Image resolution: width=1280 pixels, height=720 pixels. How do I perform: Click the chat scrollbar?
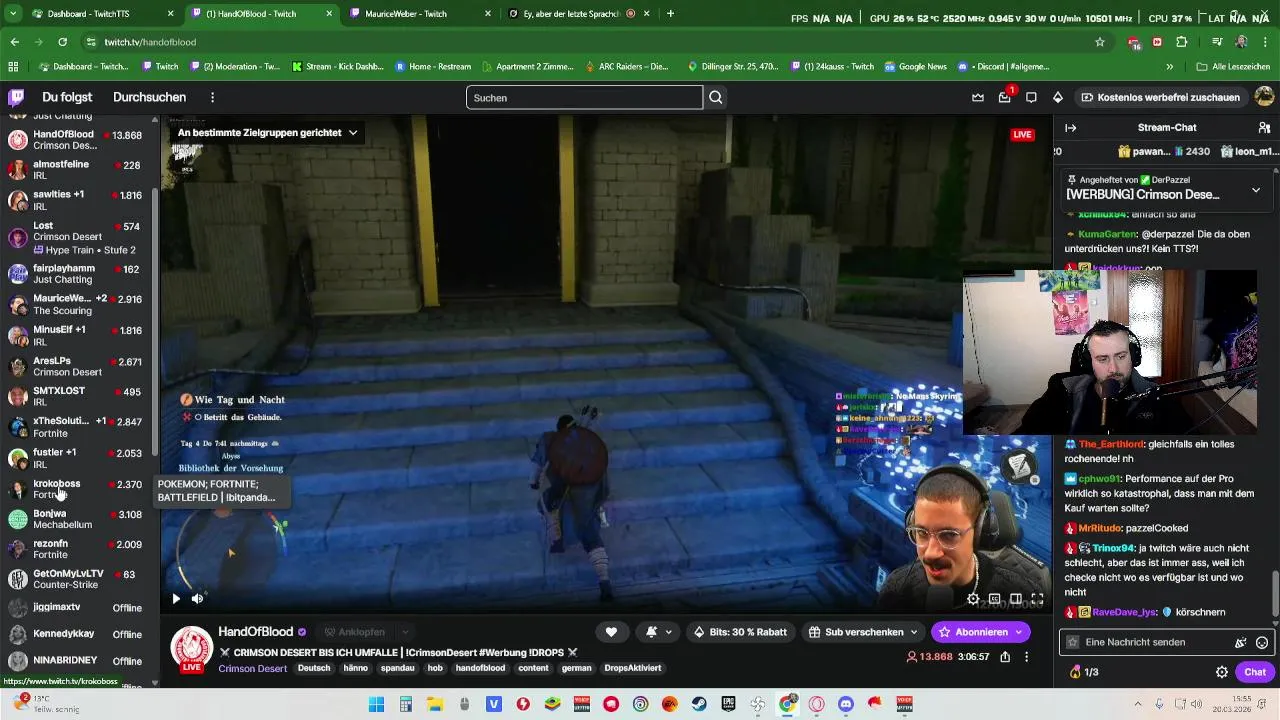(x=1274, y=595)
